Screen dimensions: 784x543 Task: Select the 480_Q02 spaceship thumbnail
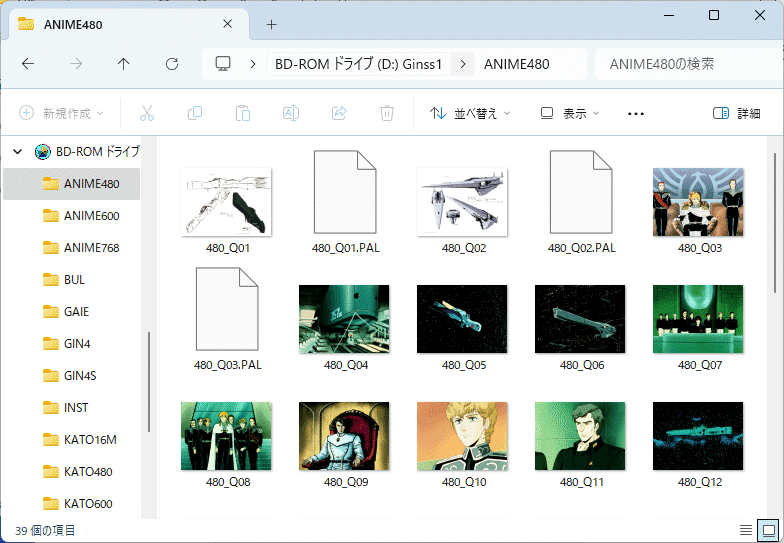462,202
